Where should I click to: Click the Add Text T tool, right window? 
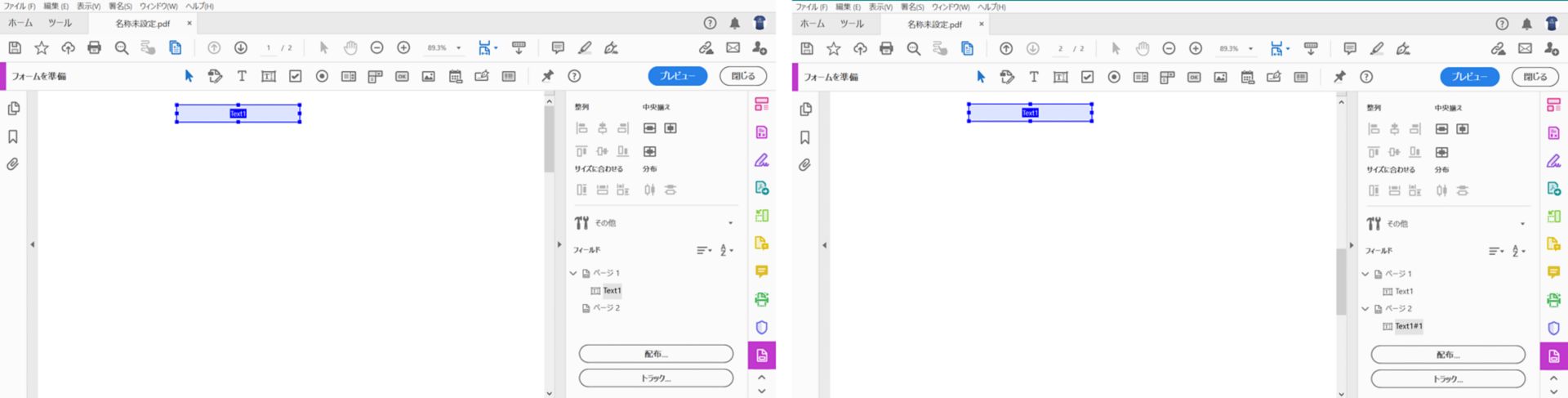pos(1034,77)
